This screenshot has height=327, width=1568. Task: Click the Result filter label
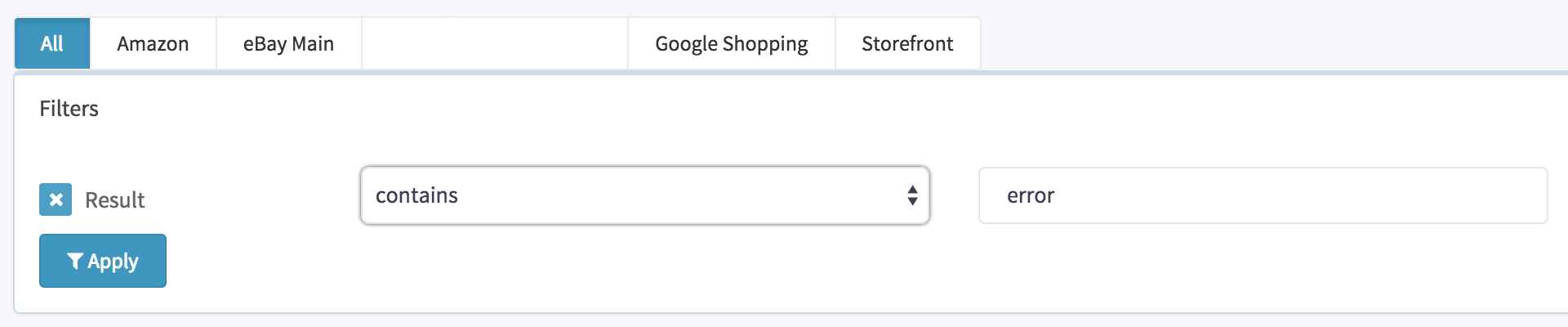(114, 200)
